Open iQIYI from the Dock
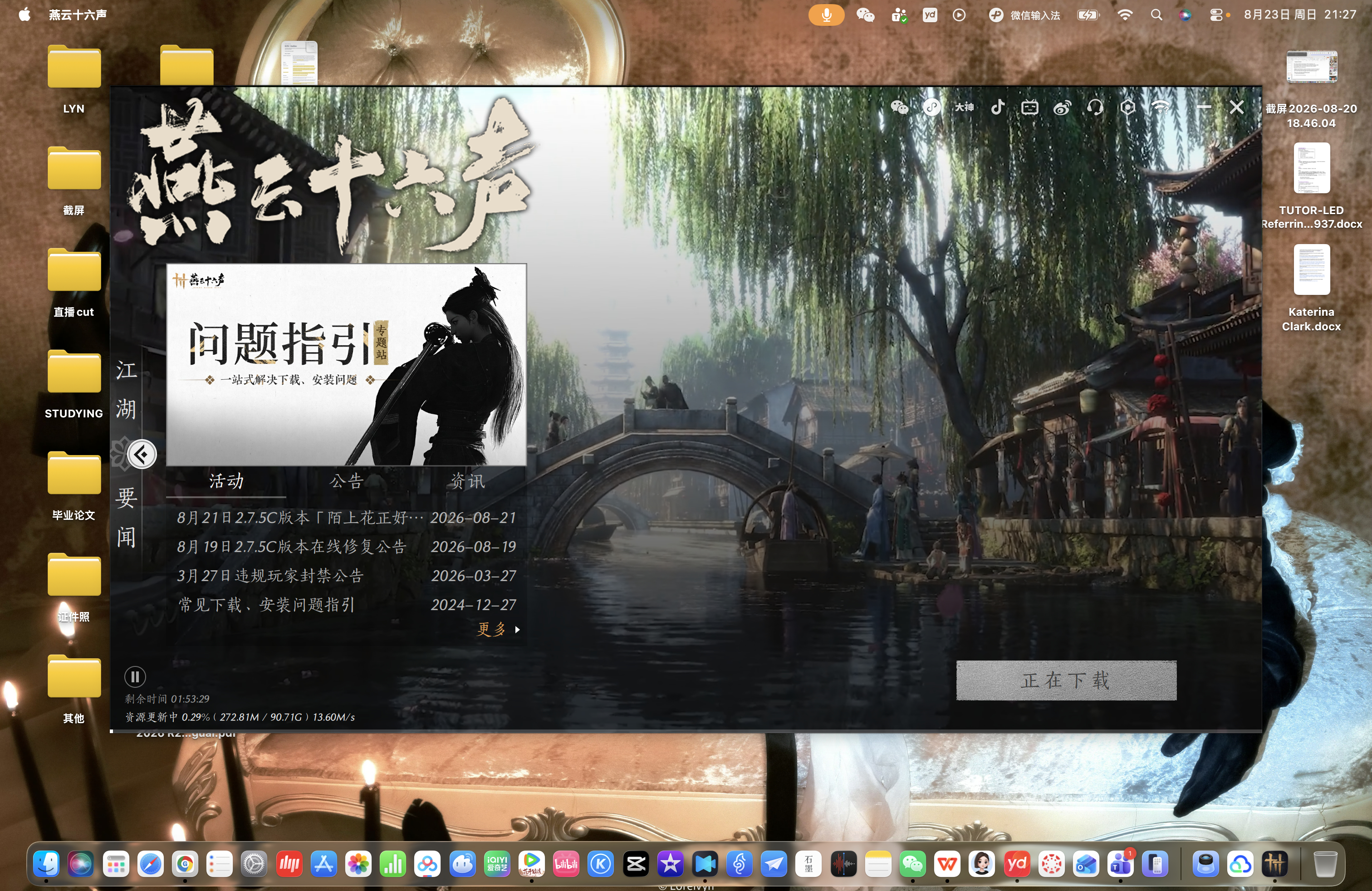This screenshot has height=891, width=1372. tap(497, 864)
